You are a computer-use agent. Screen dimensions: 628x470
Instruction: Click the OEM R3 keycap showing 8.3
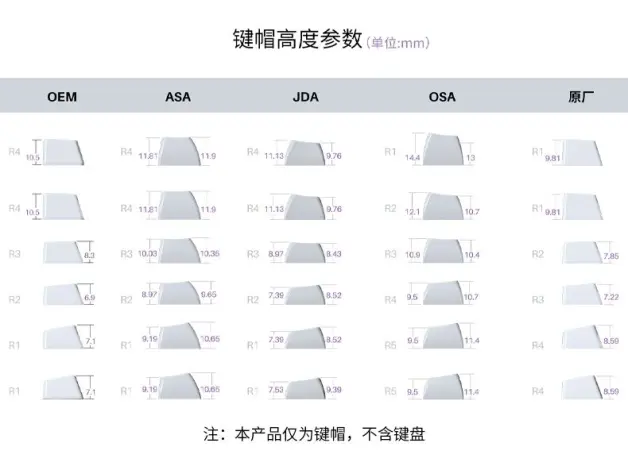[63, 252]
